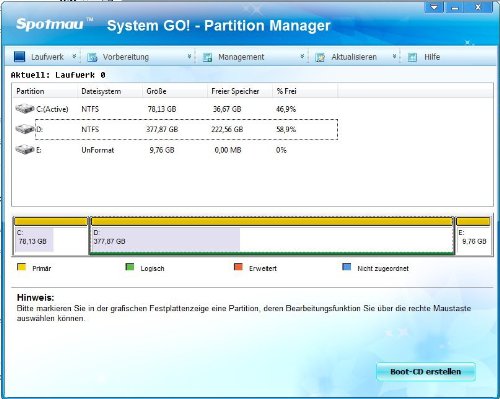Click the Aktualisieren refresh icon

pos(320,57)
